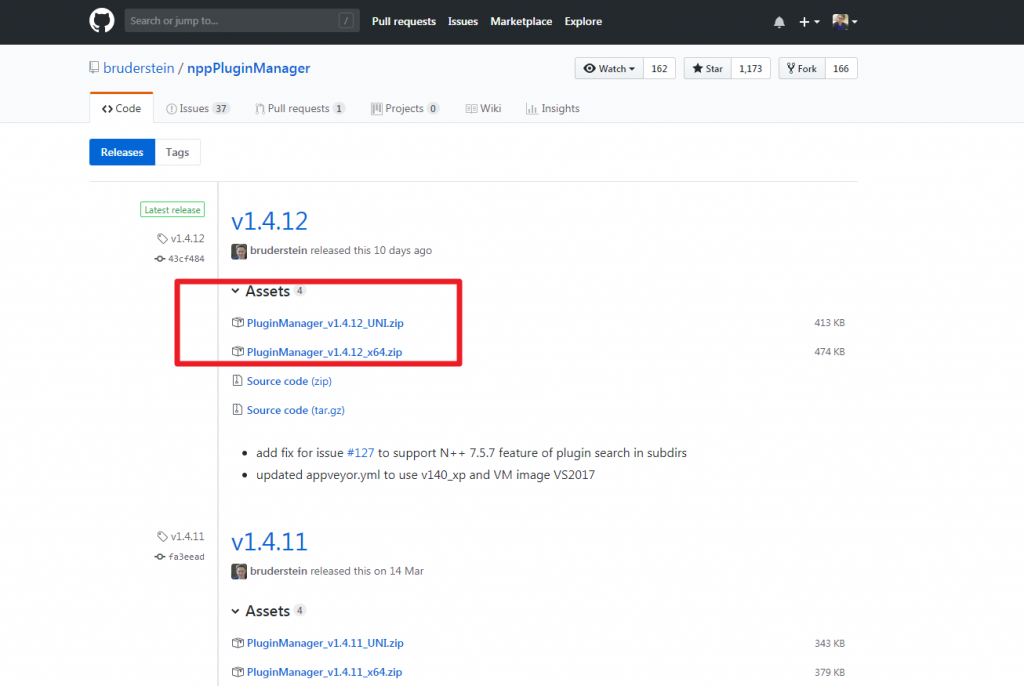Click the Latest release badge
This screenshot has height=686, width=1024.
(172, 210)
